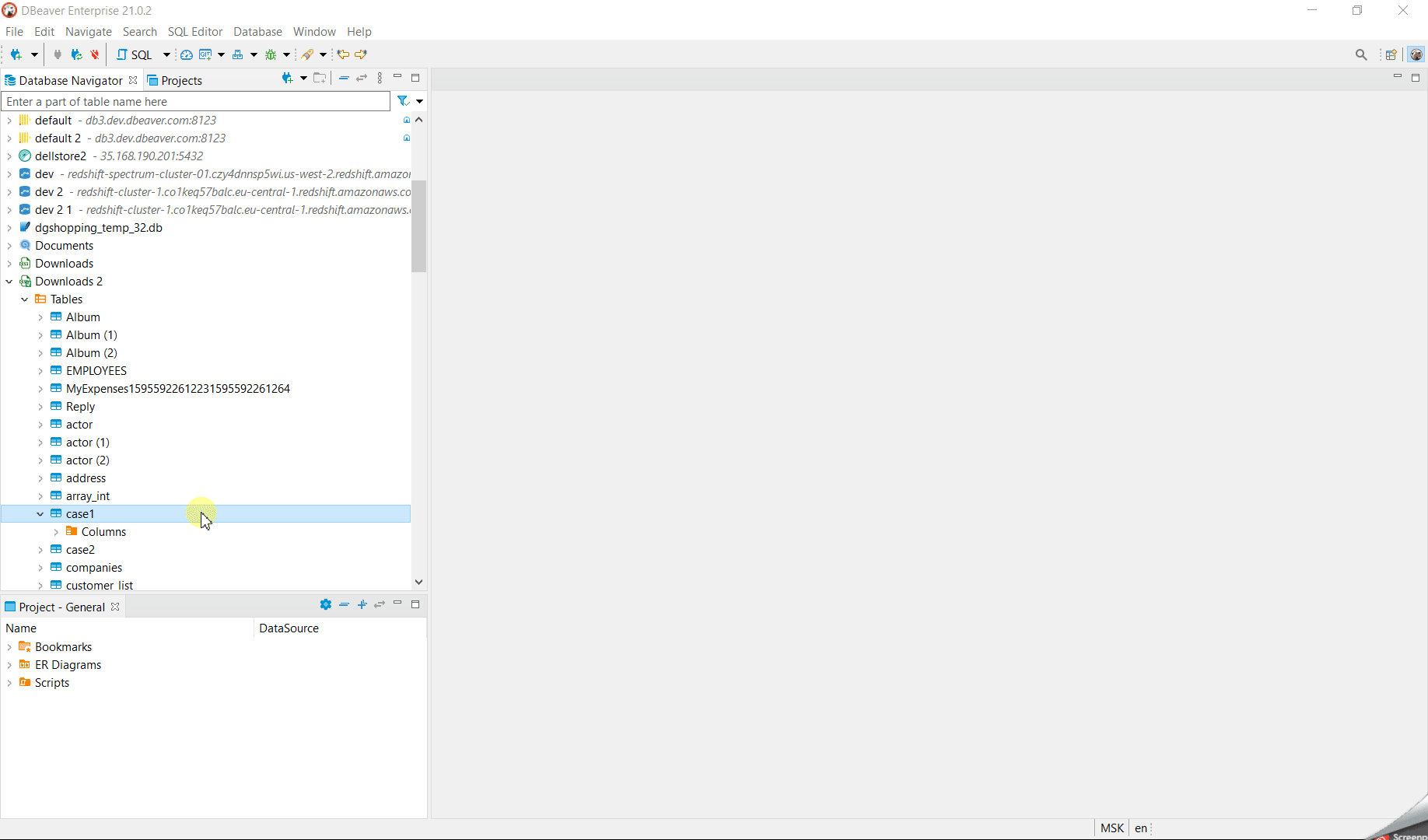Click the table name filter input field
The height and width of the screenshot is (840, 1428).
pyautogui.click(x=194, y=101)
